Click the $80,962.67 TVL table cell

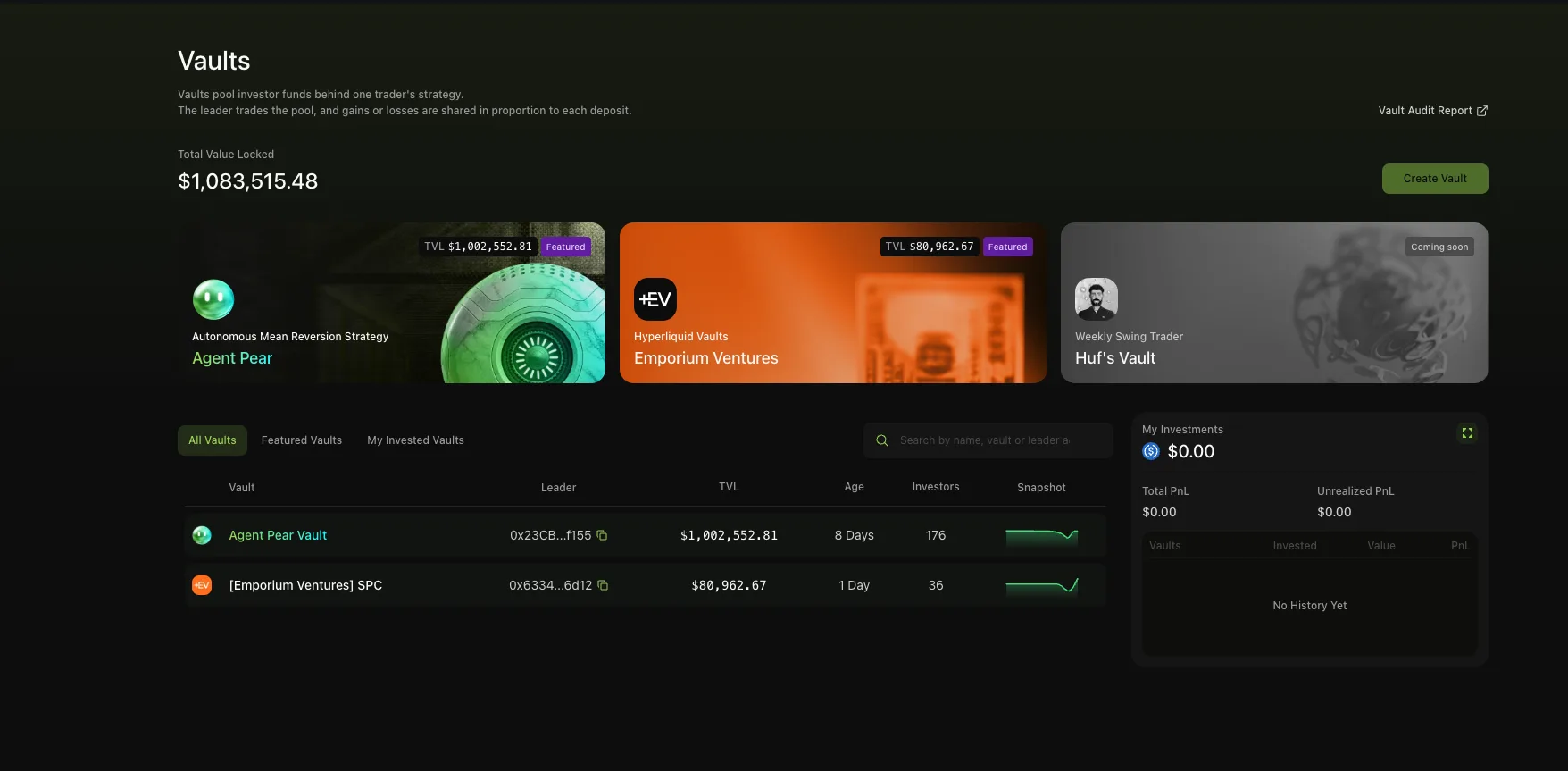[x=729, y=585]
